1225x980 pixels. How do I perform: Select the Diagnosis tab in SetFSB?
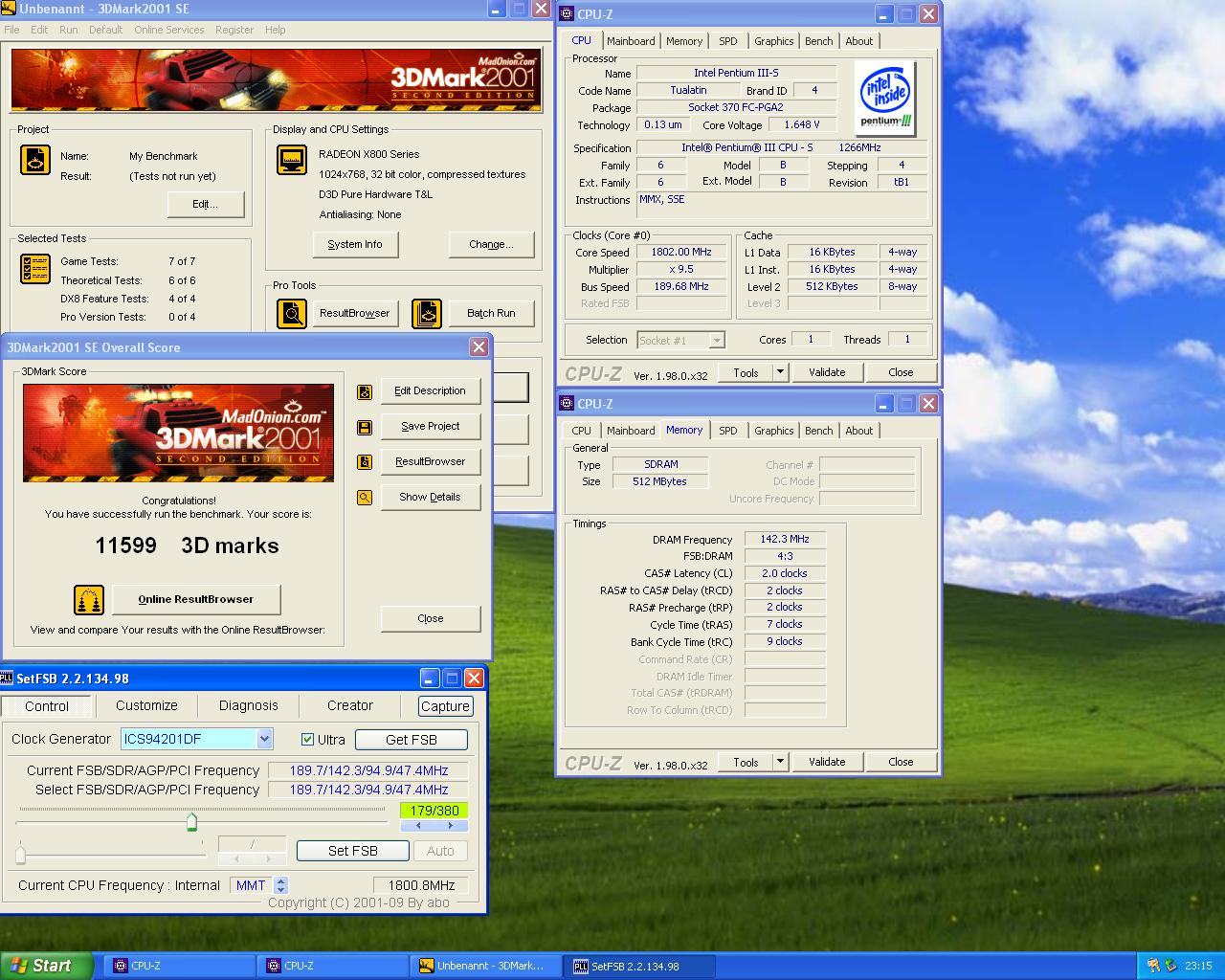click(x=248, y=705)
